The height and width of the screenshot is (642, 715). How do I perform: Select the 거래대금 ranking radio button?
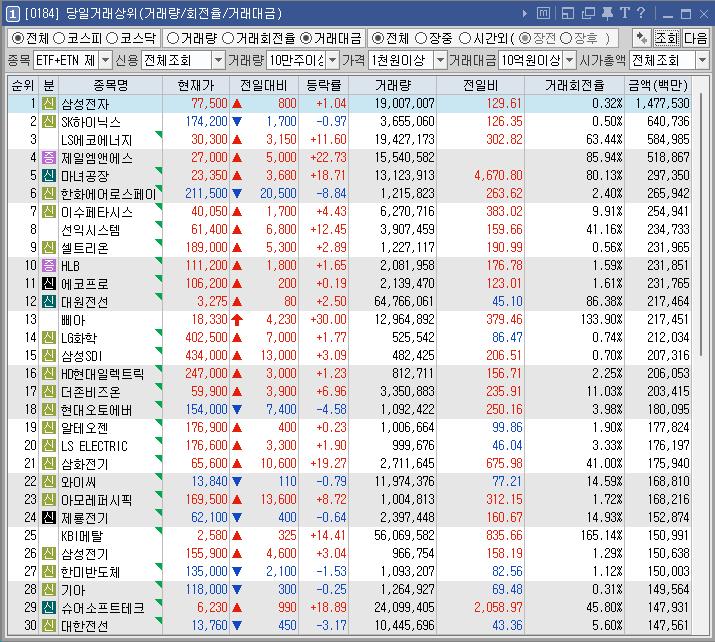tap(306, 38)
